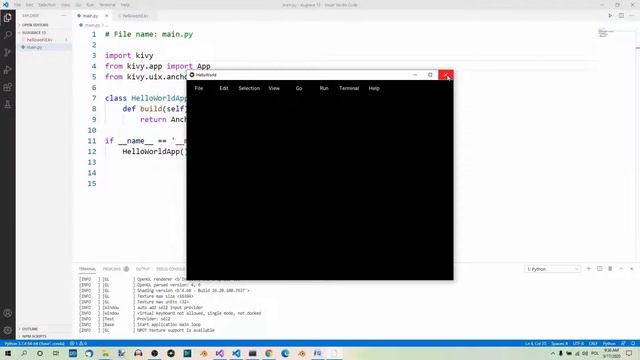Viewport: 640px width, 360px height.
Task: Split the editor with split icon
Action: (621, 16)
